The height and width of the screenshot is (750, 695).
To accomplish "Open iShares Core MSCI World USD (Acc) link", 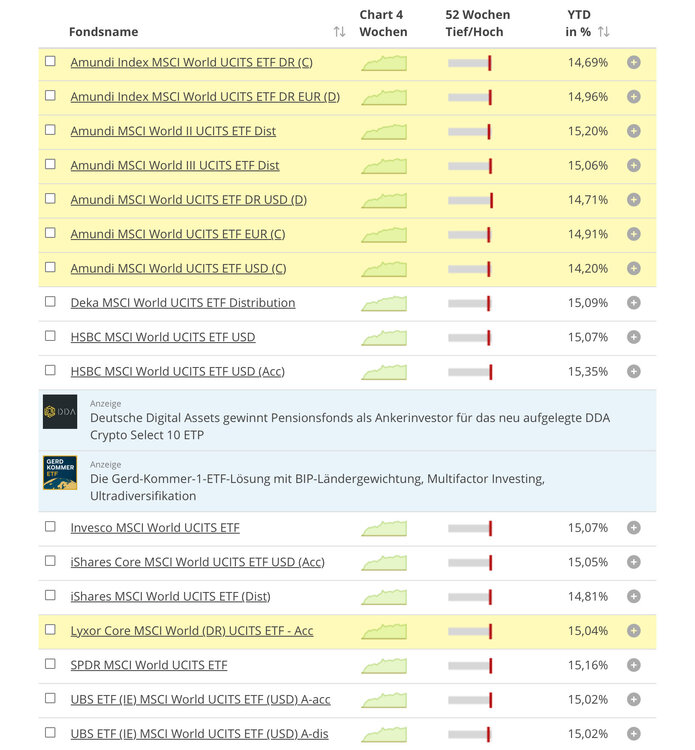I will point(198,562).
